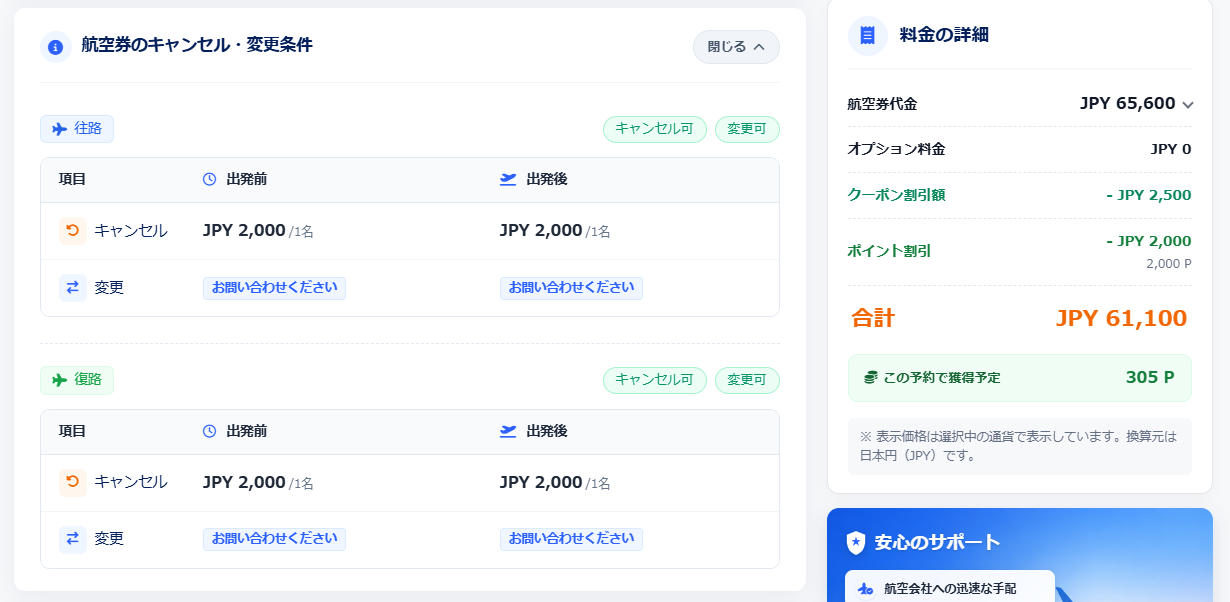Click the 項目 header in the 往路 table
This screenshot has height=602, width=1230.
coord(73,180)
